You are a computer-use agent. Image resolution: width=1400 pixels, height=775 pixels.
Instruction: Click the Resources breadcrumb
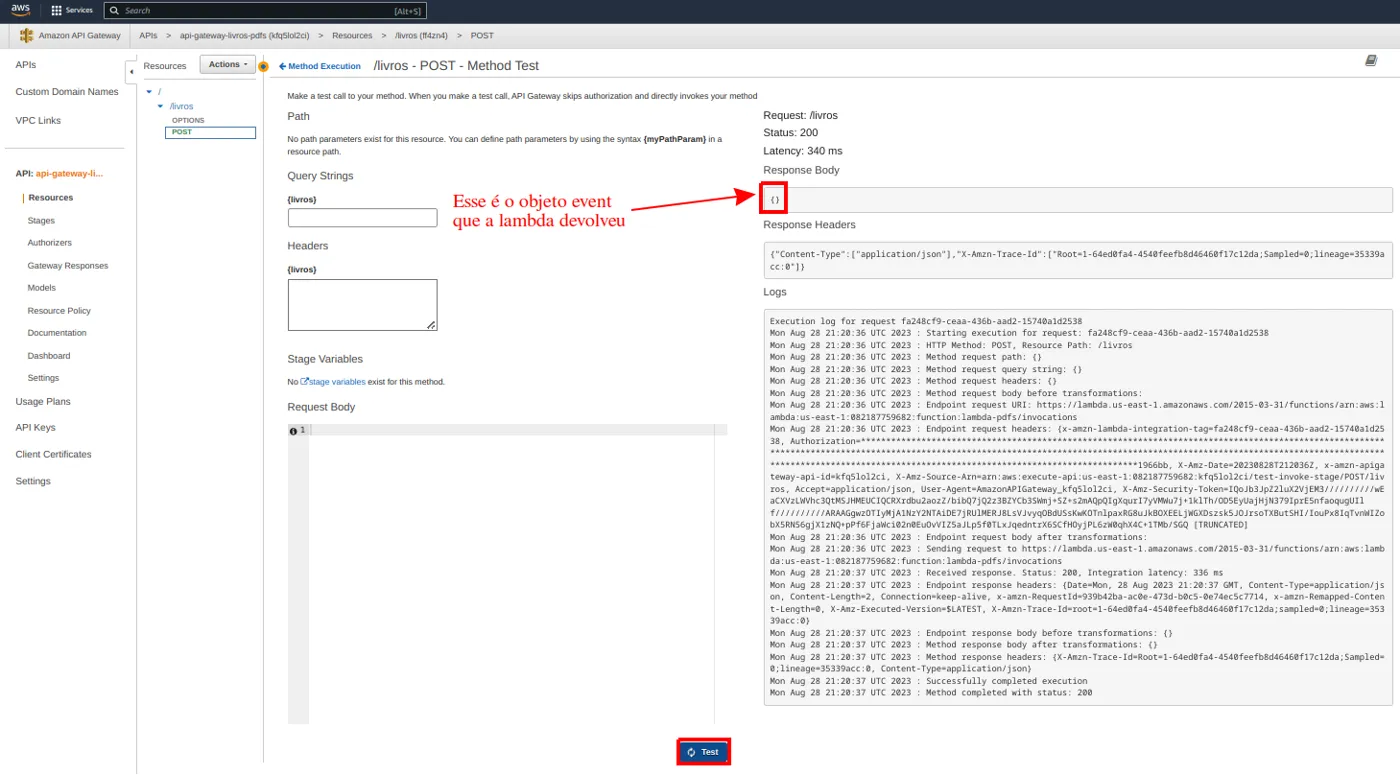coord(352,35)
